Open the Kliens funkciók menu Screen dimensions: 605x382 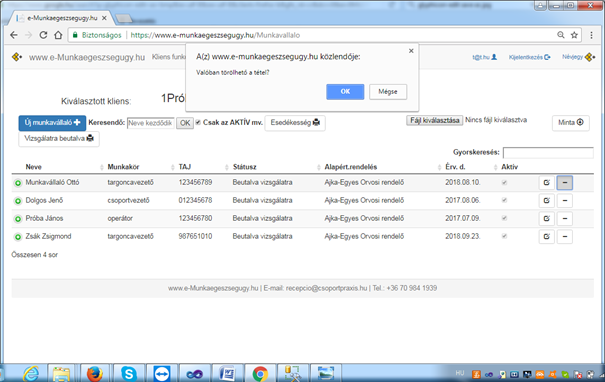pos(169,57)
